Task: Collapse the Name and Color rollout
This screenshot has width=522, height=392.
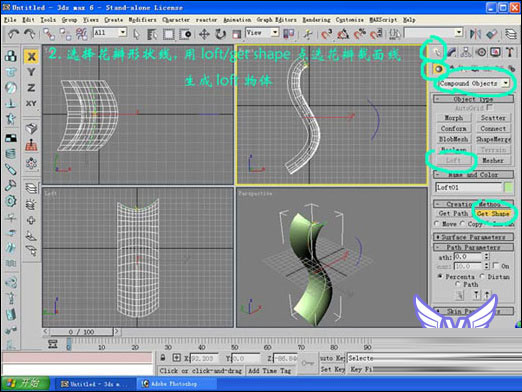Action: click(x=473, y=174)
